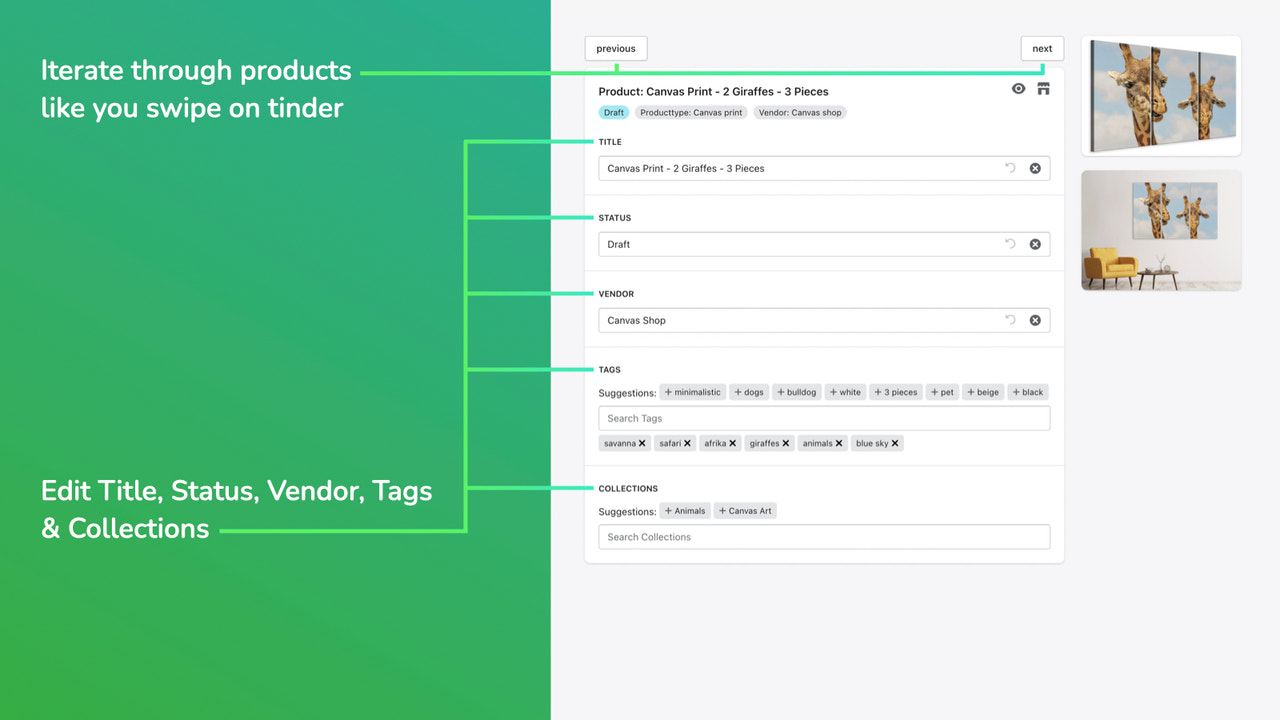
Task: Remove the blue sky tag
Action: [896, 443]
